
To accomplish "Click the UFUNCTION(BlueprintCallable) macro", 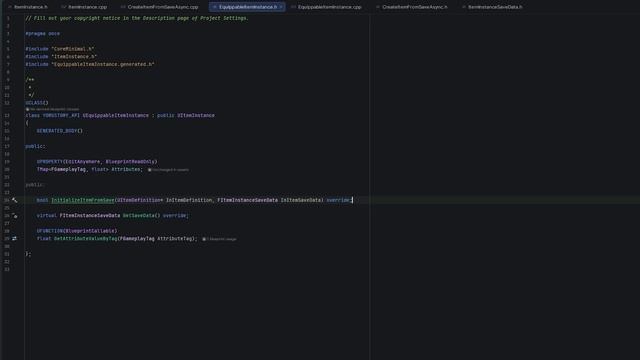I will click(x=77, y=231).
